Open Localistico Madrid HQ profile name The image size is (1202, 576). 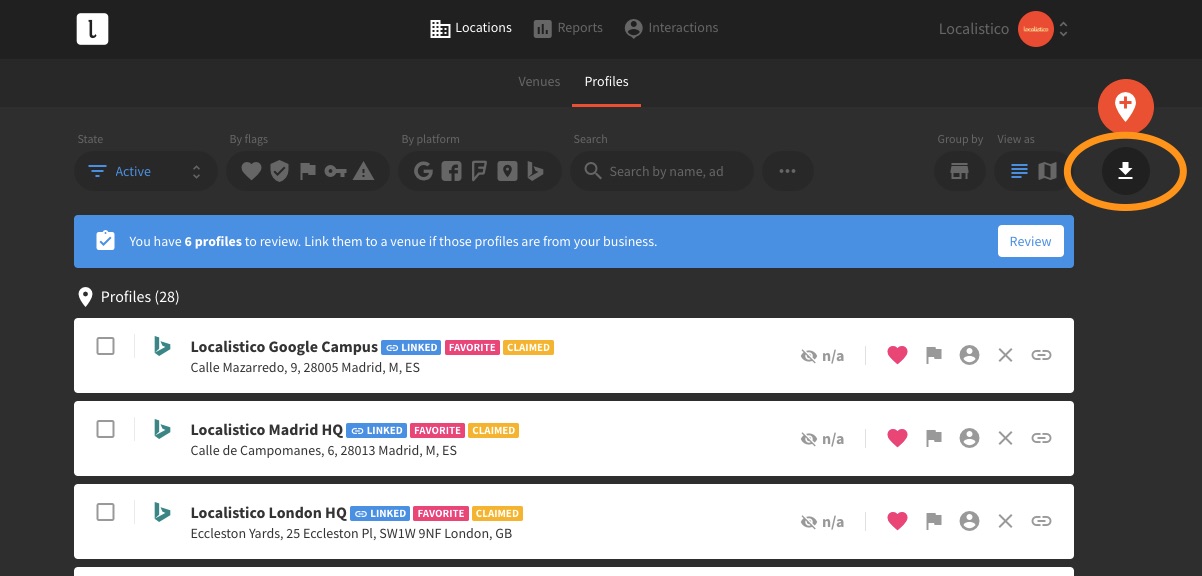tap(267, 430)
